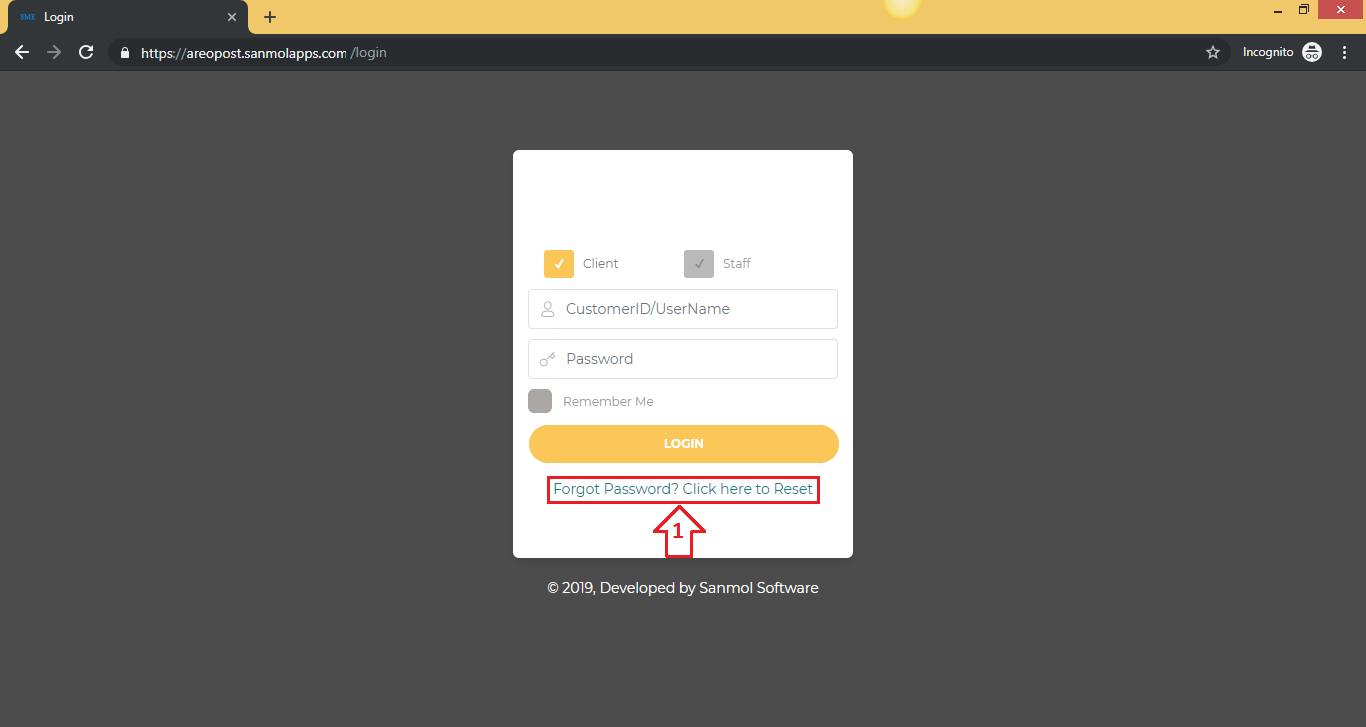Image resolution: width=1366 pixels, height=727 pixels.
Task: Go back using browser back arrow
Action: pyautogui.click(x=22, y=52)
